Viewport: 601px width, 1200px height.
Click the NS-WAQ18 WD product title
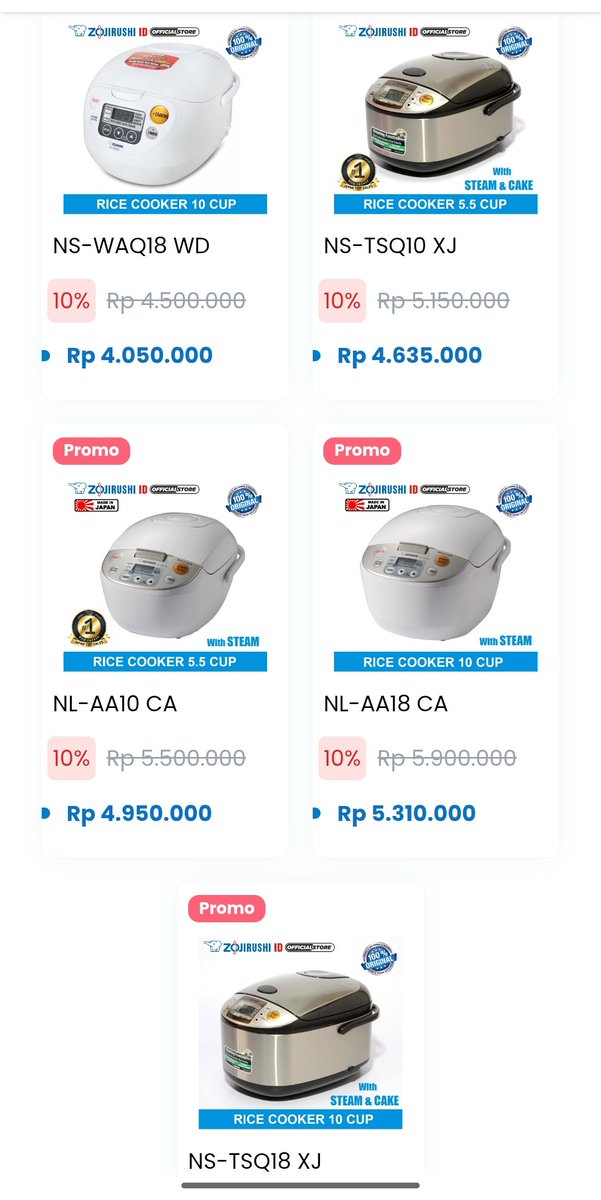pos(131,246)
